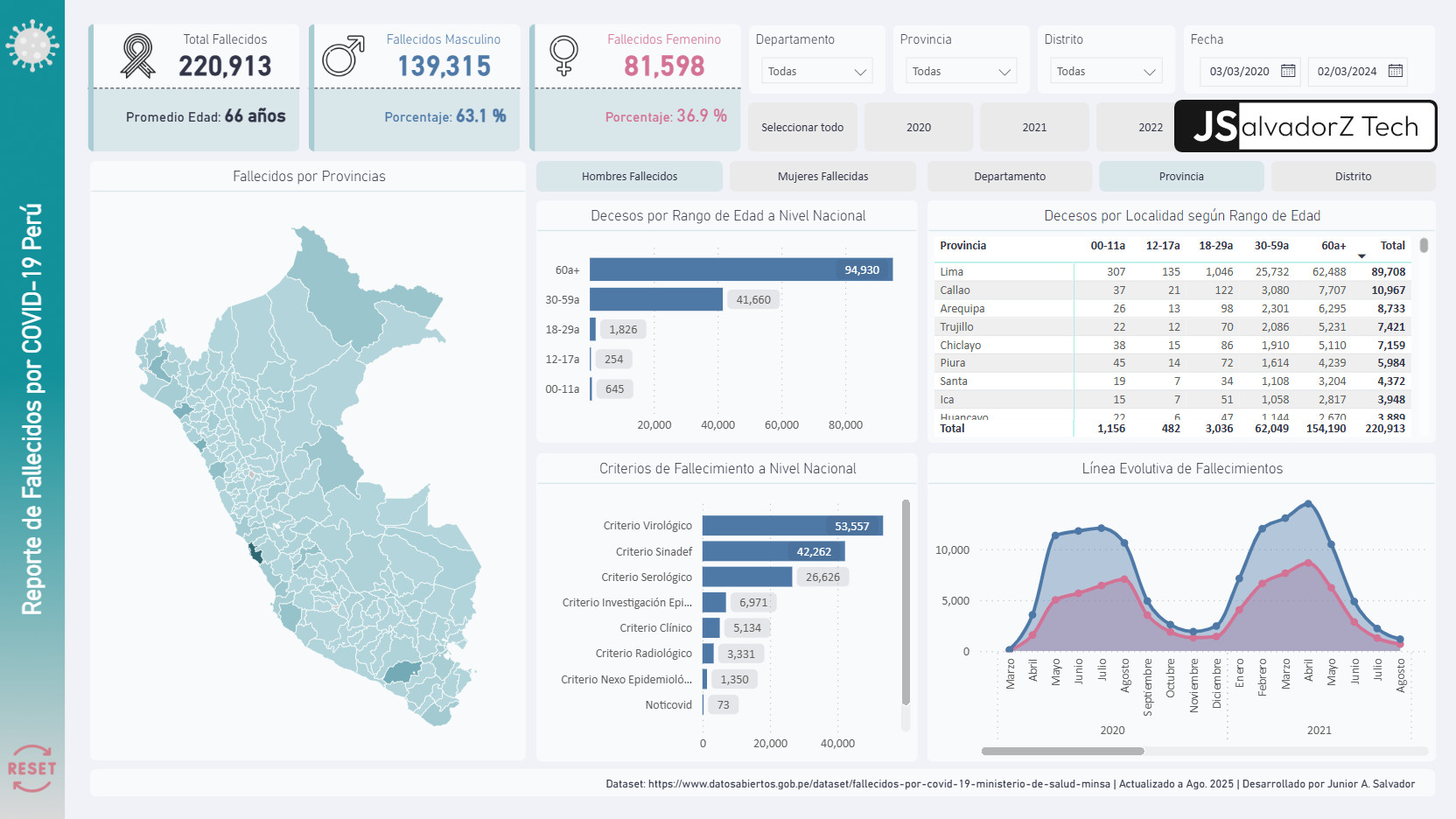This screenshot has width=1456, height=819.
Task: Toggle the Hombres Fallecidos filter
Action: point(628,176)
